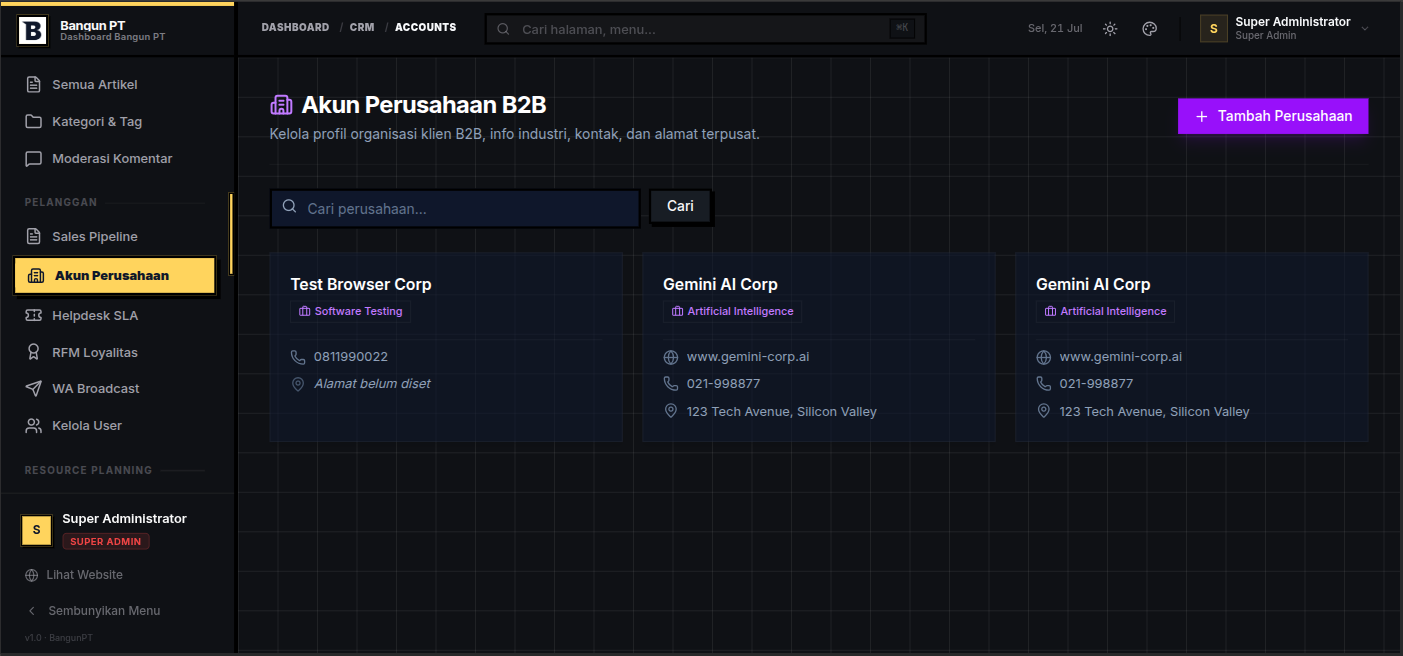Click phone number 0811990022

click(x=351, y=357)
